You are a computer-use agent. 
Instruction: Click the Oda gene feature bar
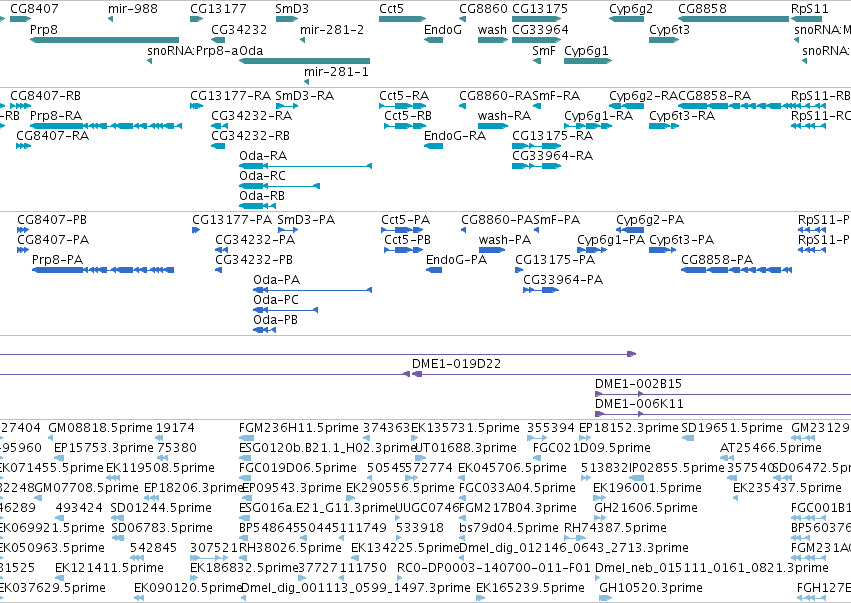[x=304, y=61]
